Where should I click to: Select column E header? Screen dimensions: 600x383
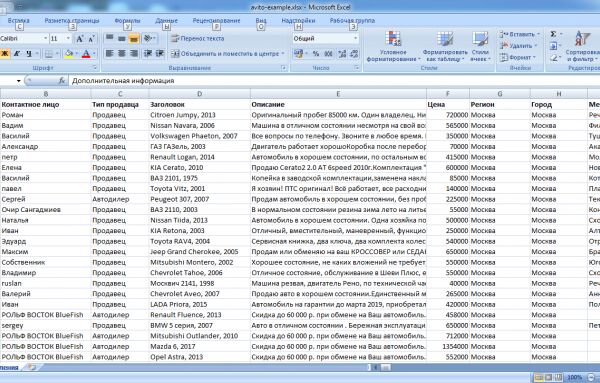coord(338,94)
